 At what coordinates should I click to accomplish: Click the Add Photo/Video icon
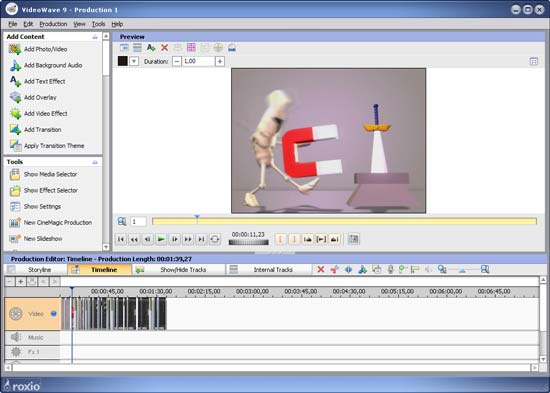tap(15, 49)
